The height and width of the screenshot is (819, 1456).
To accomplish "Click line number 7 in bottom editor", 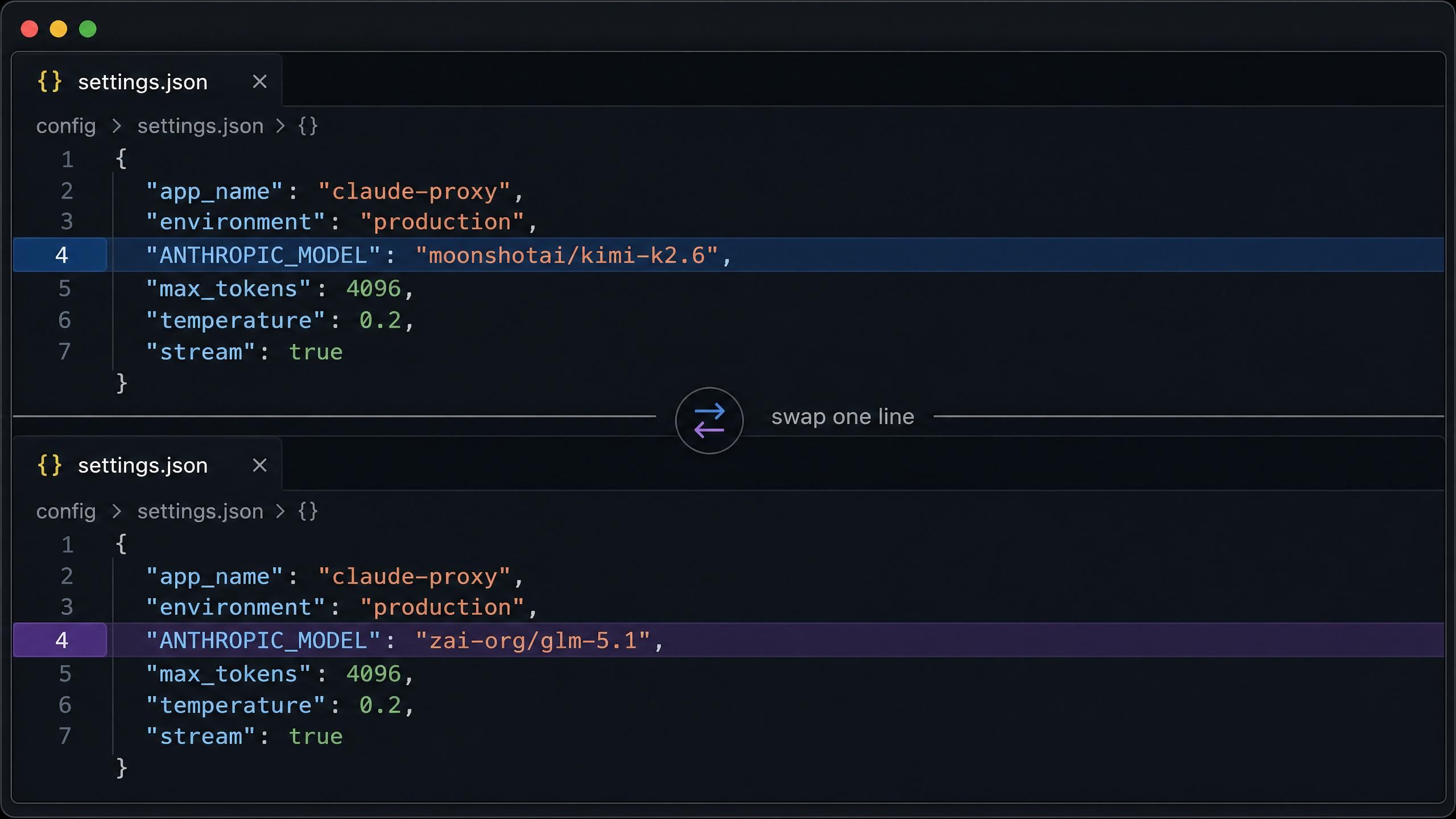I will (x=65, y=736).
